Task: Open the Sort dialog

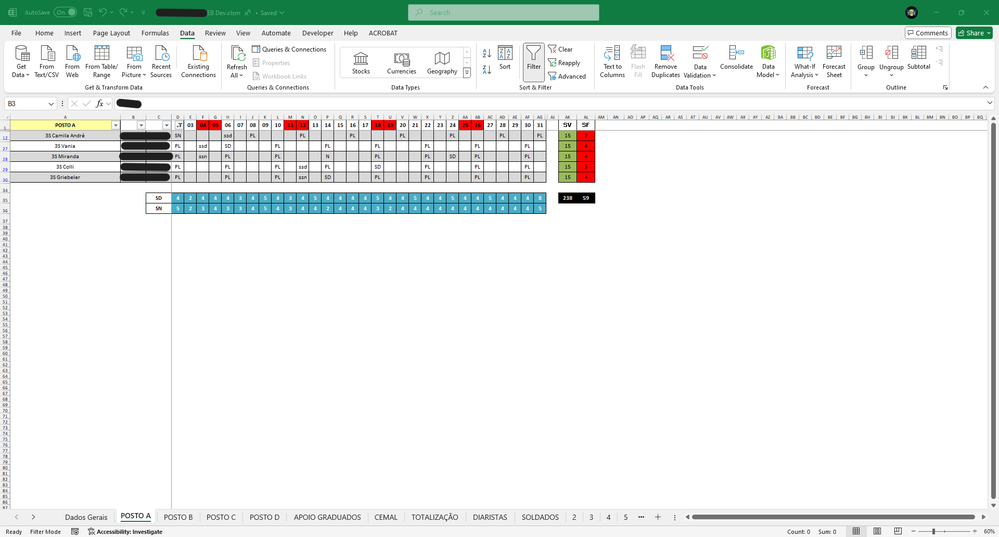Action: click(505, 58)
